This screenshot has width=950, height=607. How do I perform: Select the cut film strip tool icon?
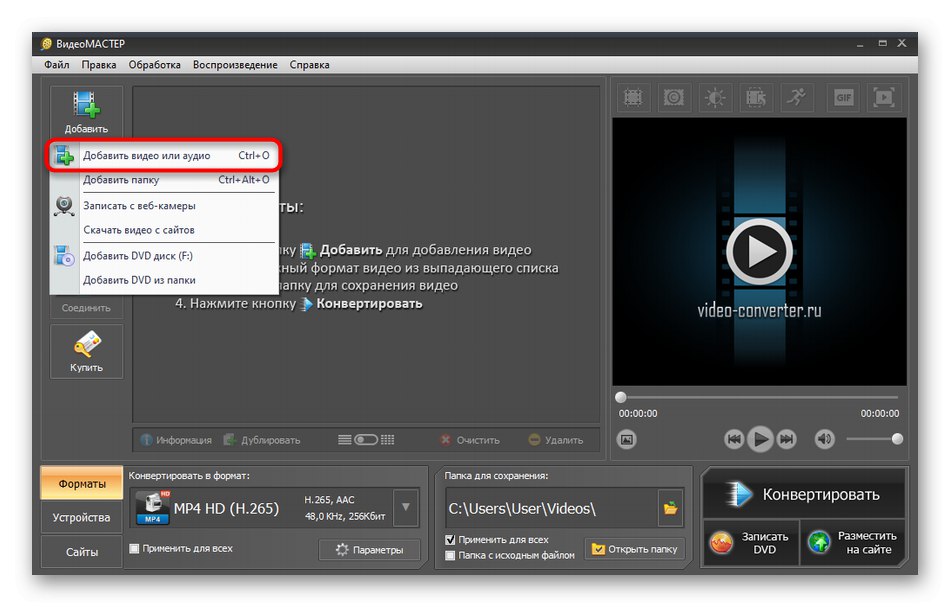click(x=756, y=98)
